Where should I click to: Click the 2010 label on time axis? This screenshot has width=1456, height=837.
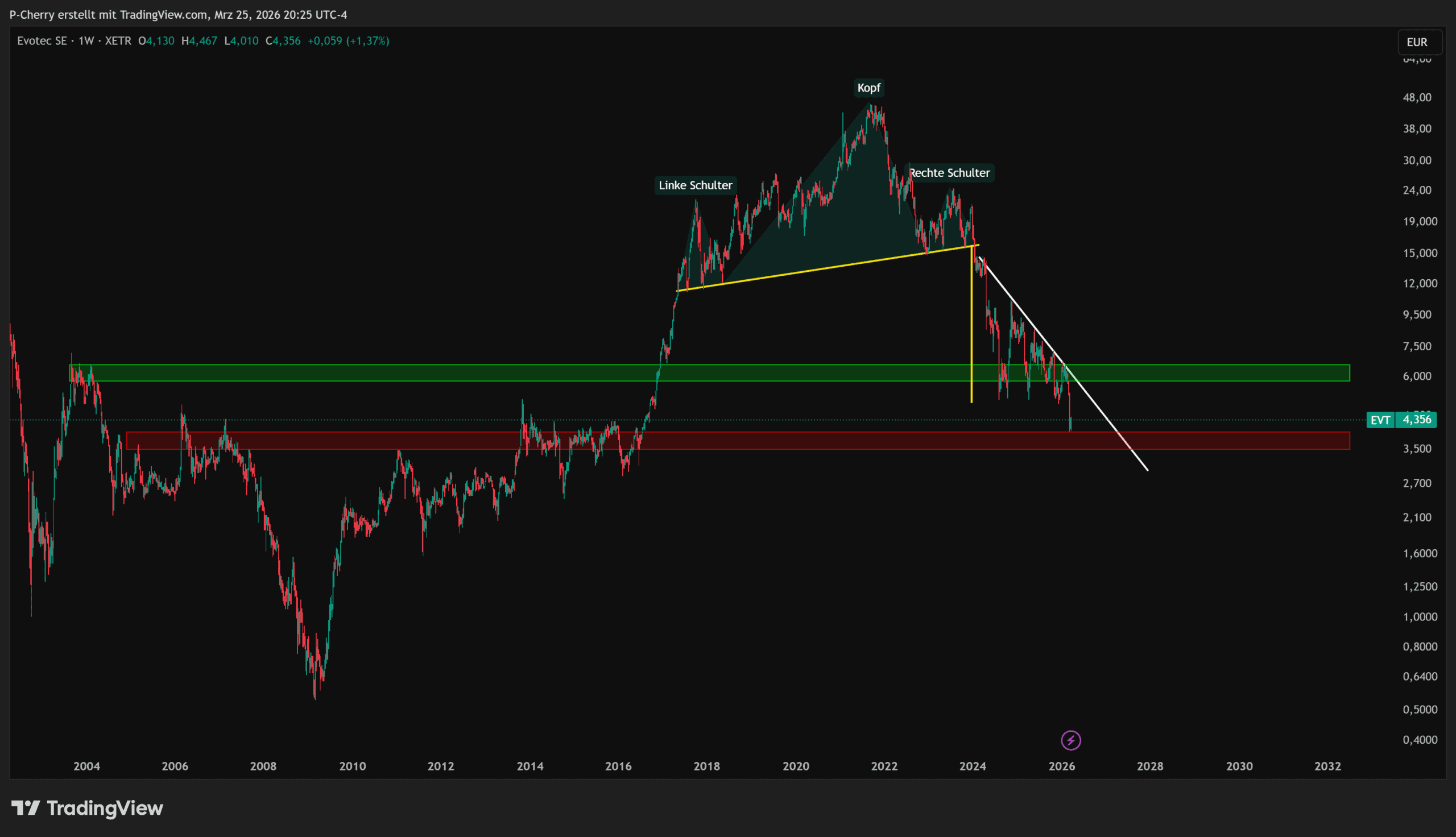352,766
